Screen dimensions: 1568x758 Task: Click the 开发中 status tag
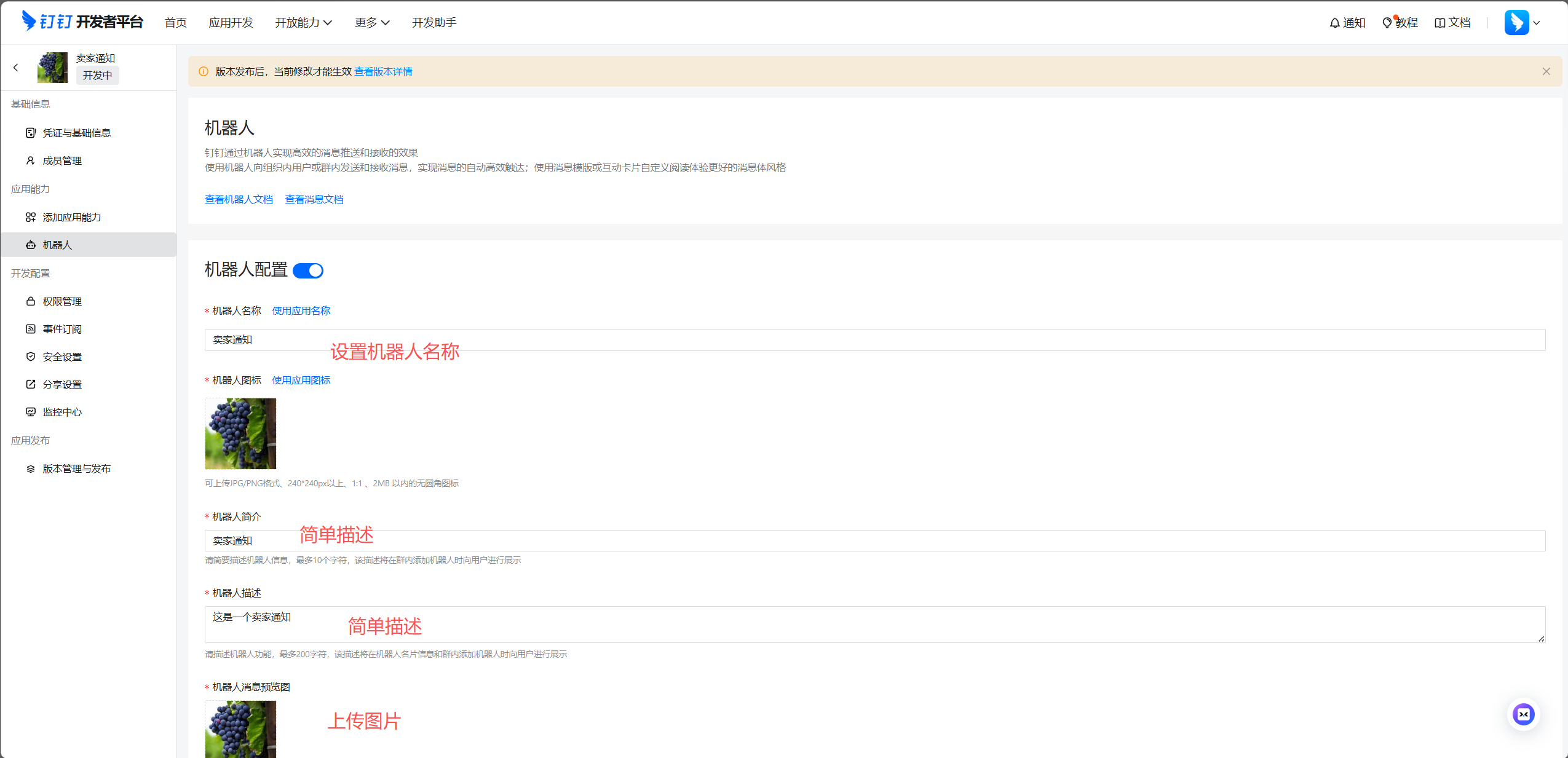(98, 75)
